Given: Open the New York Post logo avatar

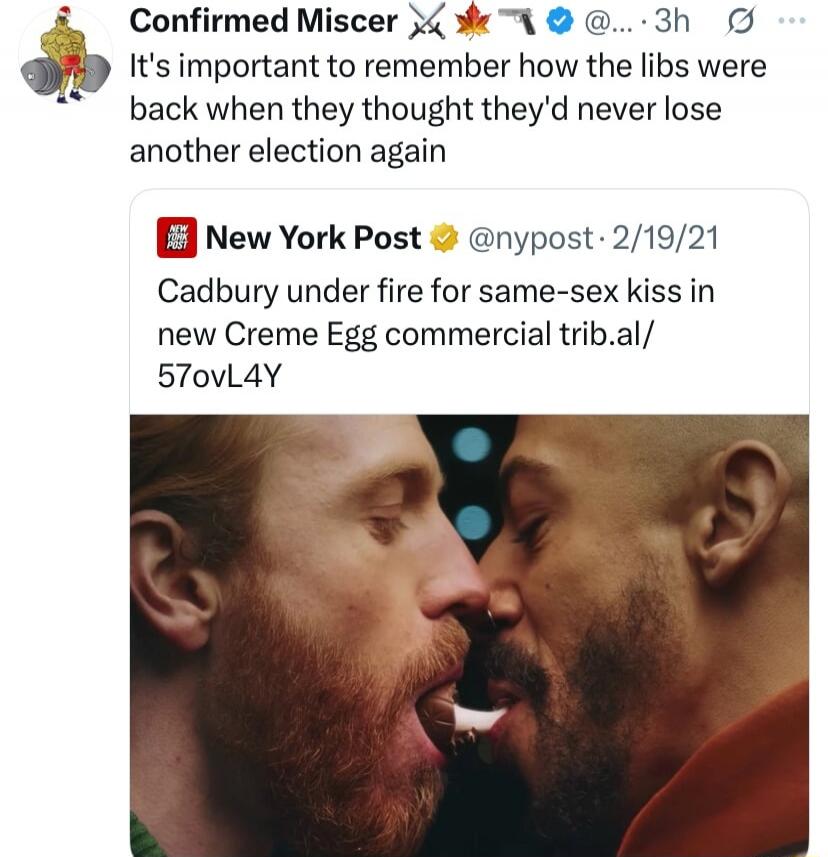Looking at the screenshot, I should [177, 238].
